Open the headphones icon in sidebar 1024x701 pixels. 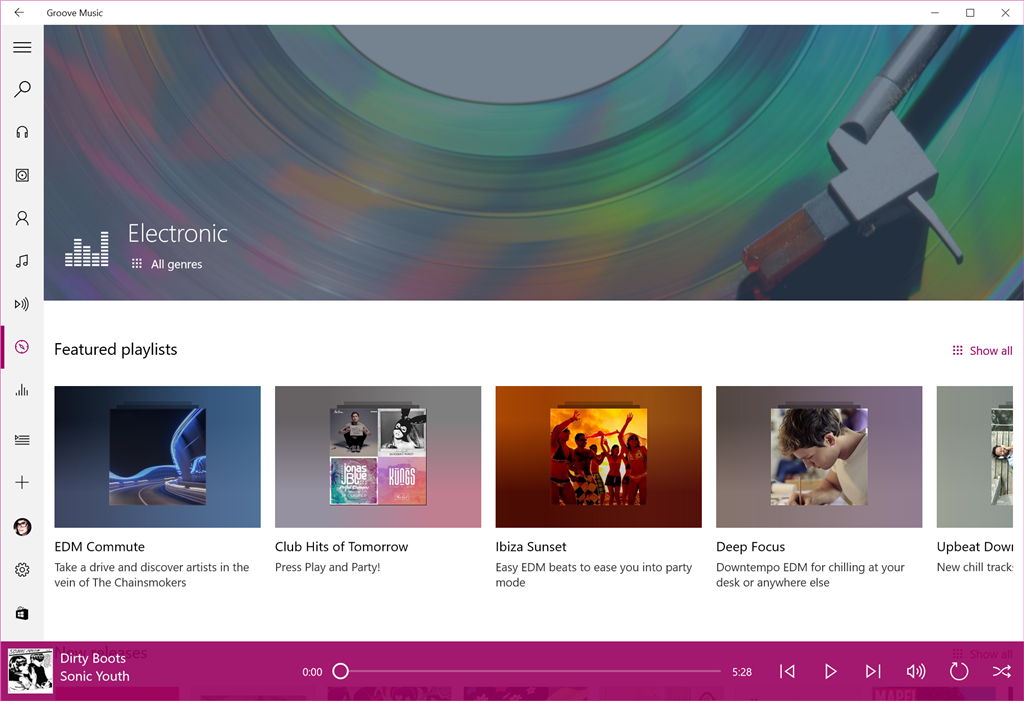click(x=22, y=132)
